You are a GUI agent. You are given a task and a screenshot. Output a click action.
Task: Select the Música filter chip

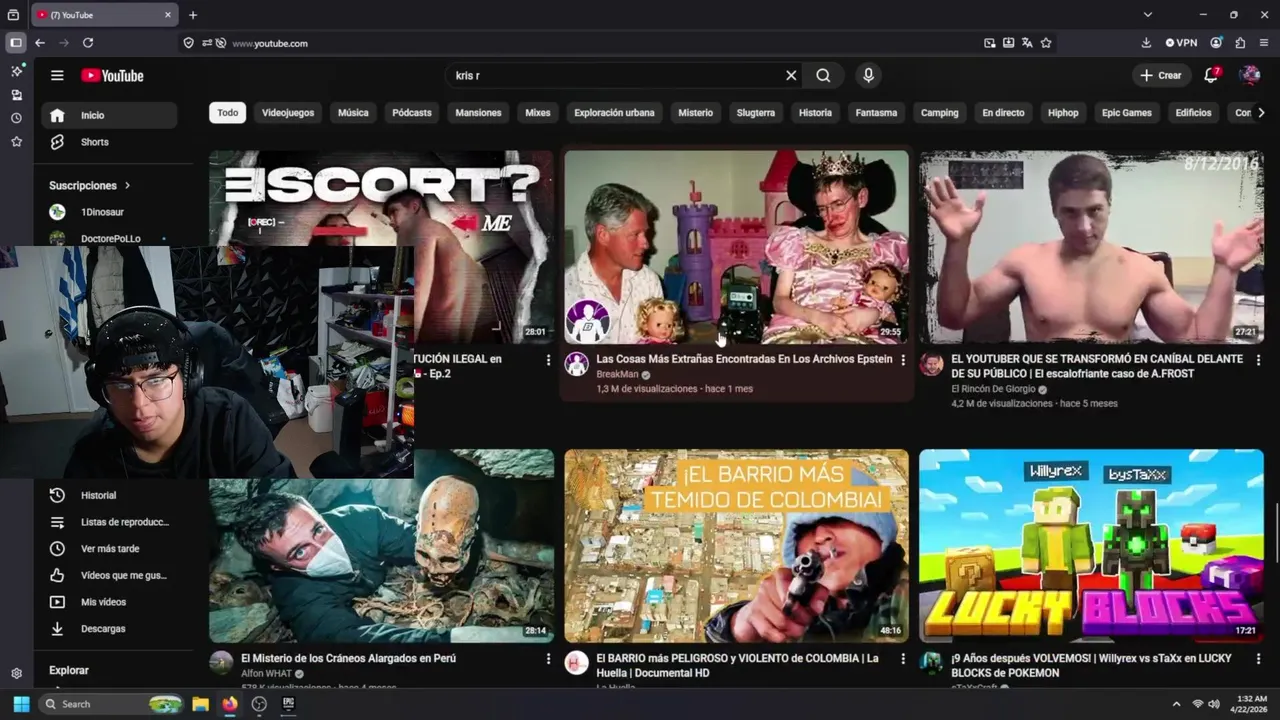[x=353, y=113]
